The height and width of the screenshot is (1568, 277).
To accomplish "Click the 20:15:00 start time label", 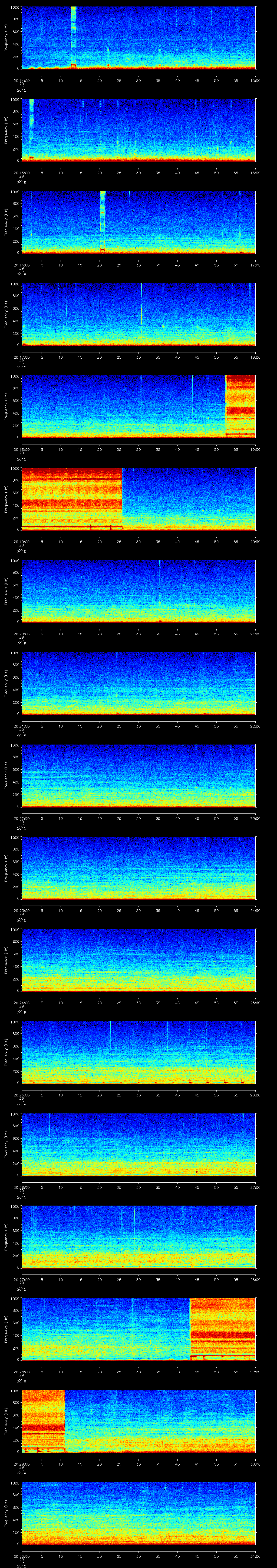I will click(21, 173).
